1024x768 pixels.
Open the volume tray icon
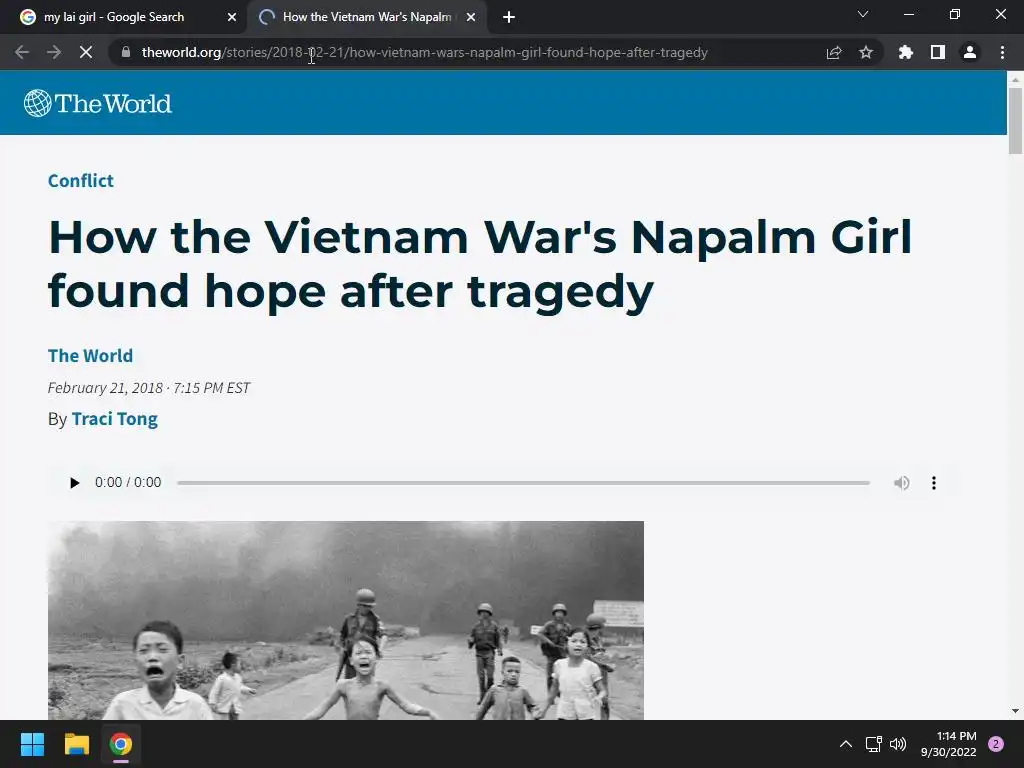898,744
